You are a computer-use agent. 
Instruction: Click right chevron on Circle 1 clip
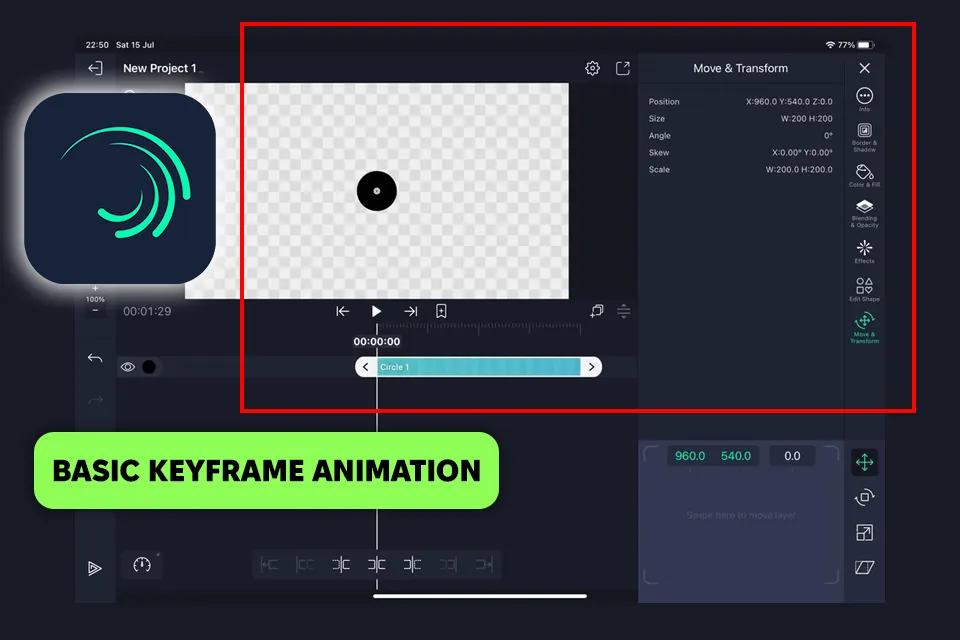pyautogui.click(x=592, y=367)
